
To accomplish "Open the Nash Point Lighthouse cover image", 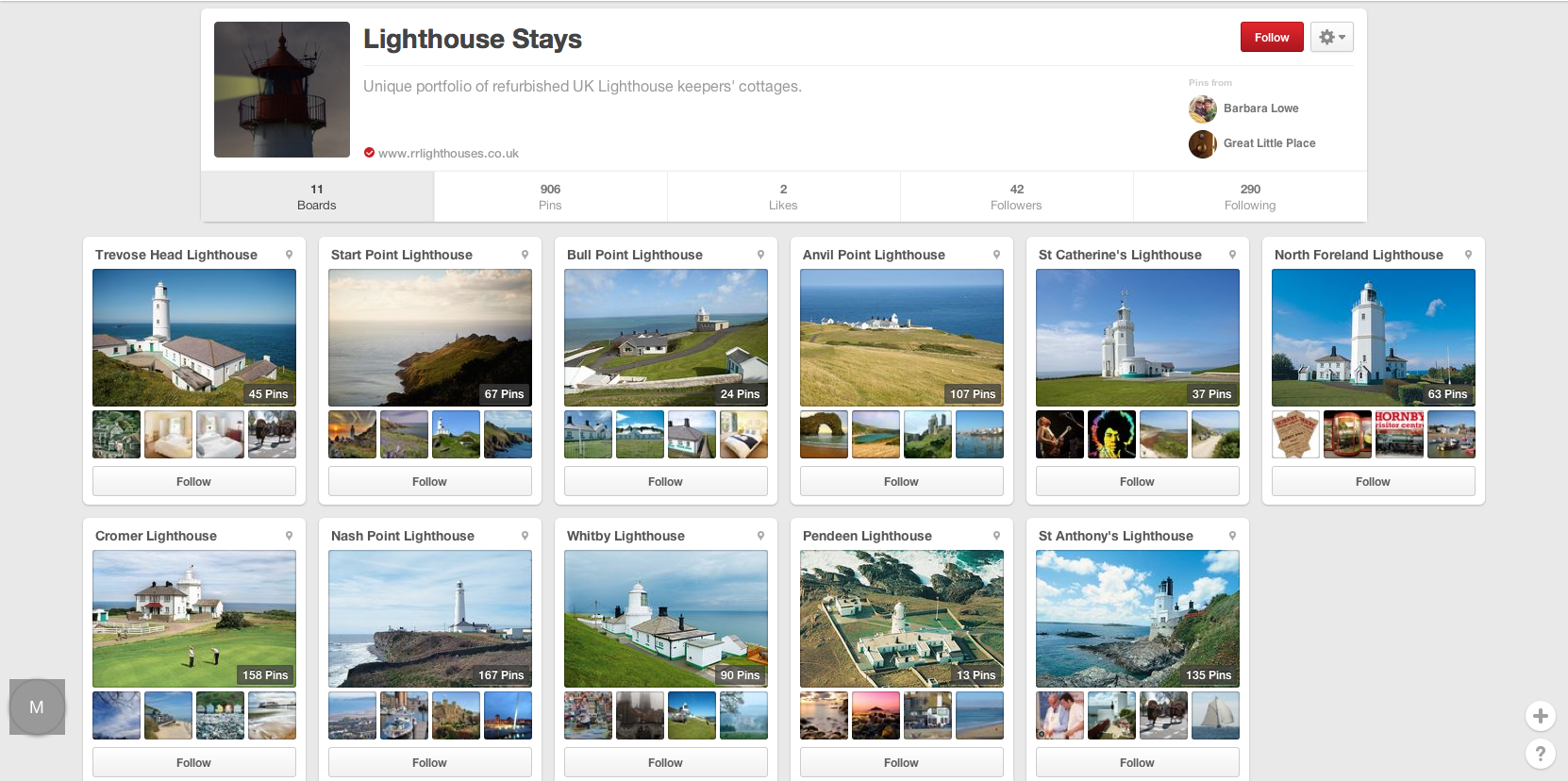I will coord(430,619).
